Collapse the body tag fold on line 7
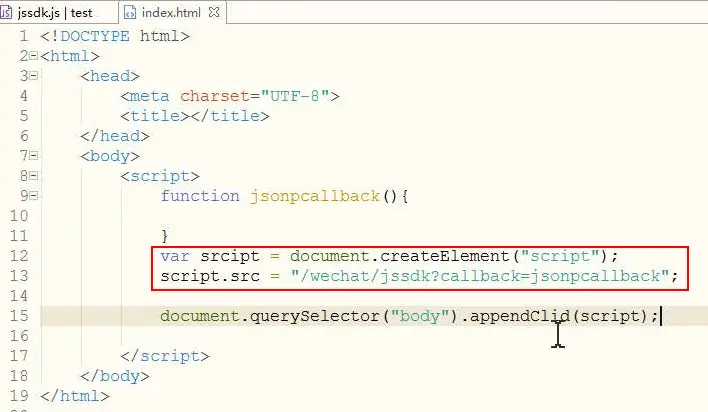Viewport: 708px width, 412px height. (x=33, y=156)
